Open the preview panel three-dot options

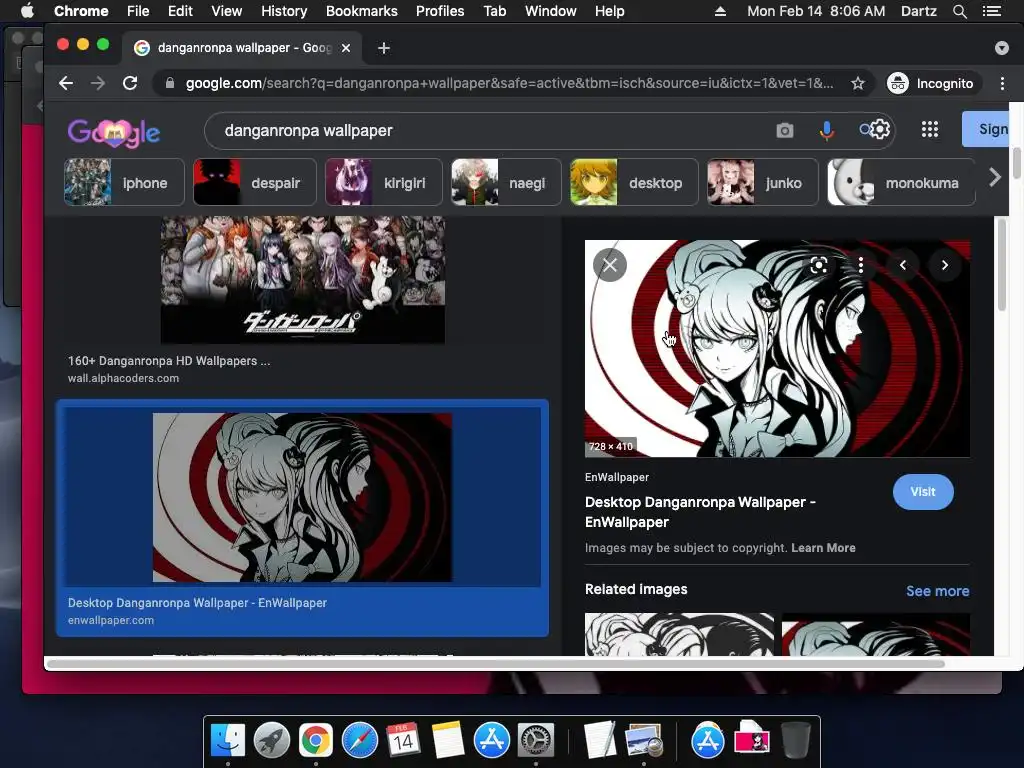coord(861,265)
